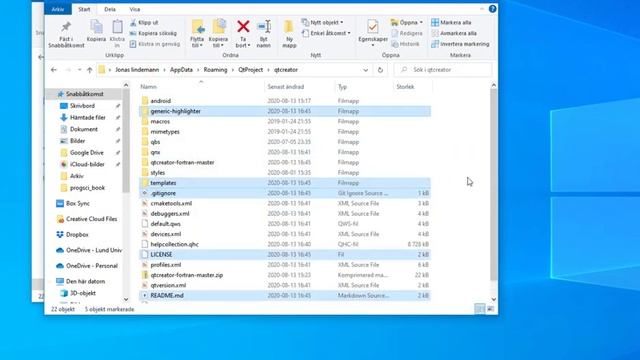Click Invertera markering

(460, 44)
